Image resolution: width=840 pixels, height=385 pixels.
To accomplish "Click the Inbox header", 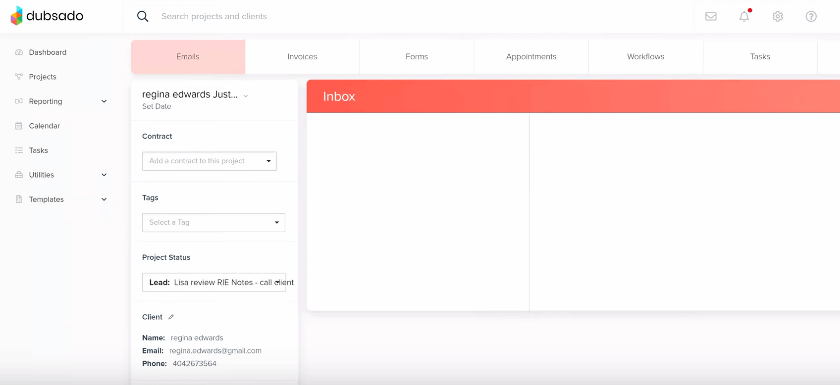I will coord(573,96).
